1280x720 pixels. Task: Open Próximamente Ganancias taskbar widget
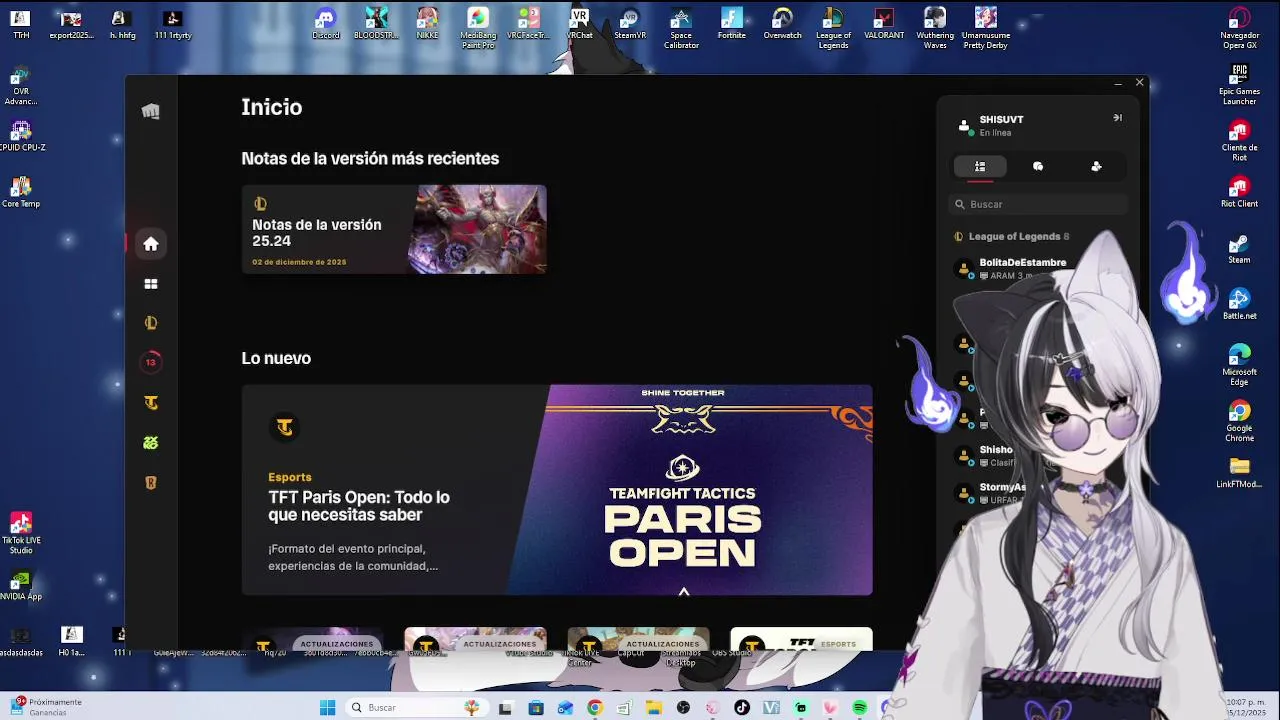tap(47, 707)
